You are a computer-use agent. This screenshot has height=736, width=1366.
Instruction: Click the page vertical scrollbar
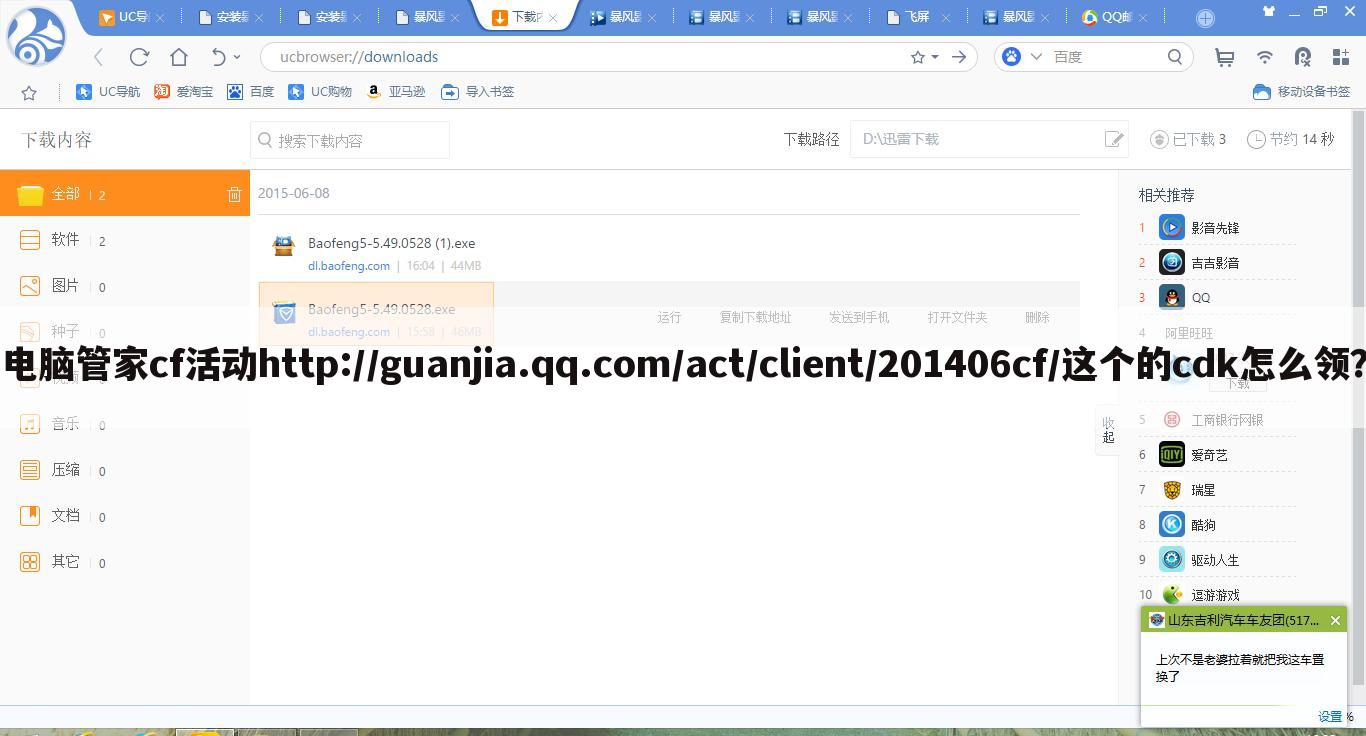[1359, 400]
